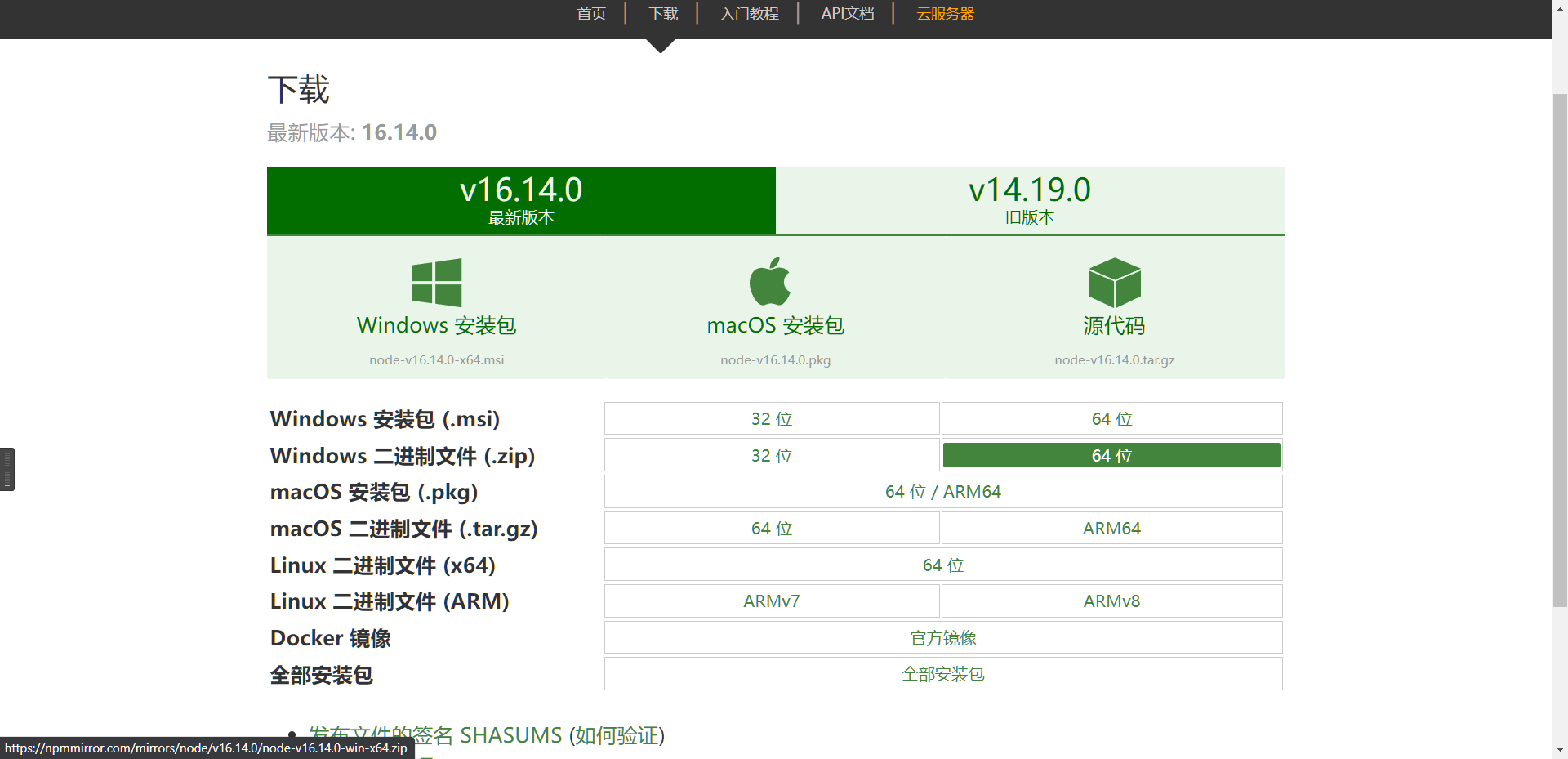Click the Windows logo icon for Windows 安装包
This screenshot has width=1568, height=759.
[x=436, y=281]
